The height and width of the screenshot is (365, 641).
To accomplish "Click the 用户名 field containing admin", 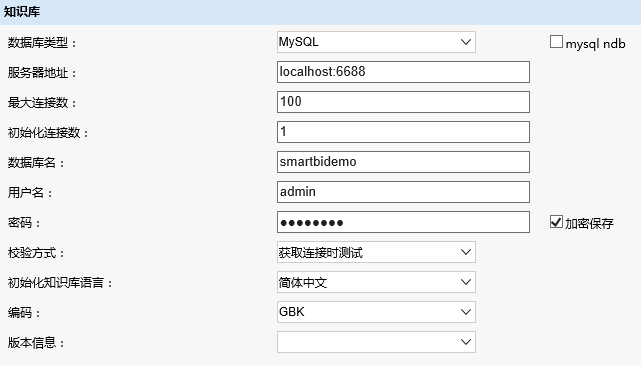I will point(403,192).
